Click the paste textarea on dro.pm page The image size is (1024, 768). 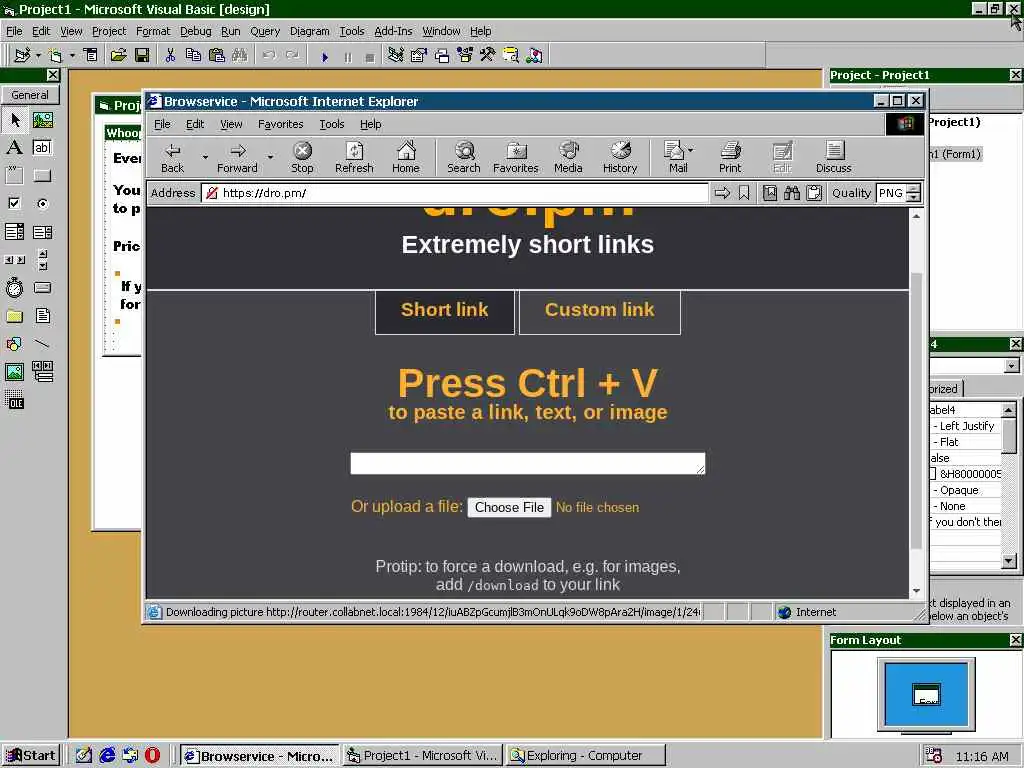(528, 463)
